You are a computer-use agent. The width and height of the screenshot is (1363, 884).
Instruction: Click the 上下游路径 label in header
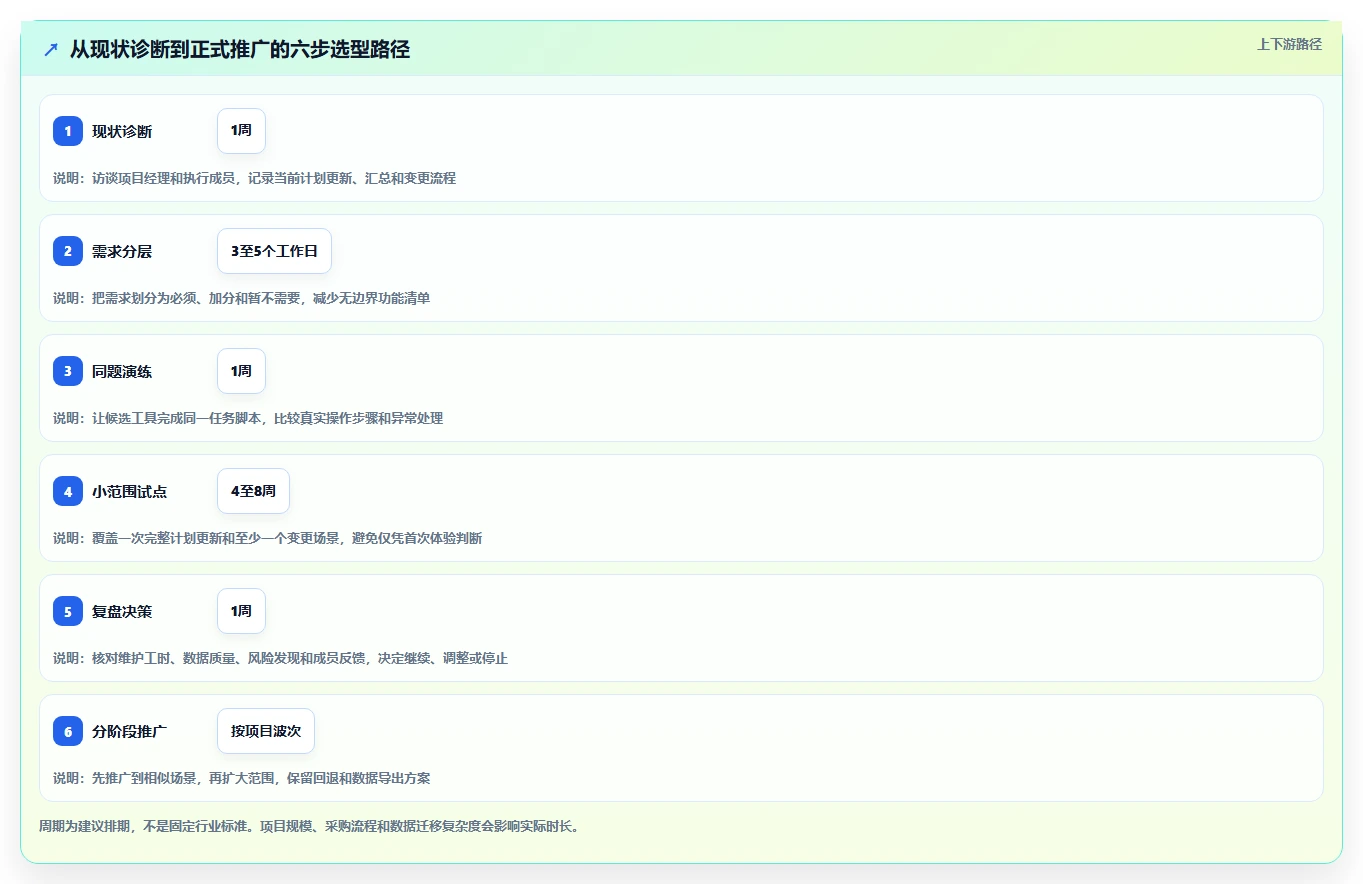tap(1289, 44)
